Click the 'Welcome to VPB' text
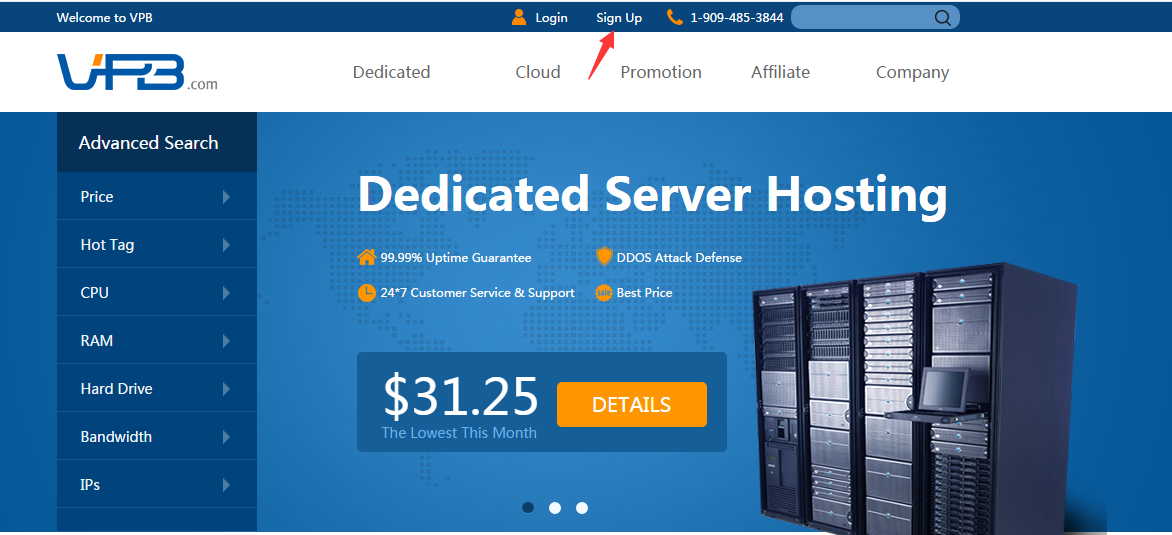 pos(105,18)
